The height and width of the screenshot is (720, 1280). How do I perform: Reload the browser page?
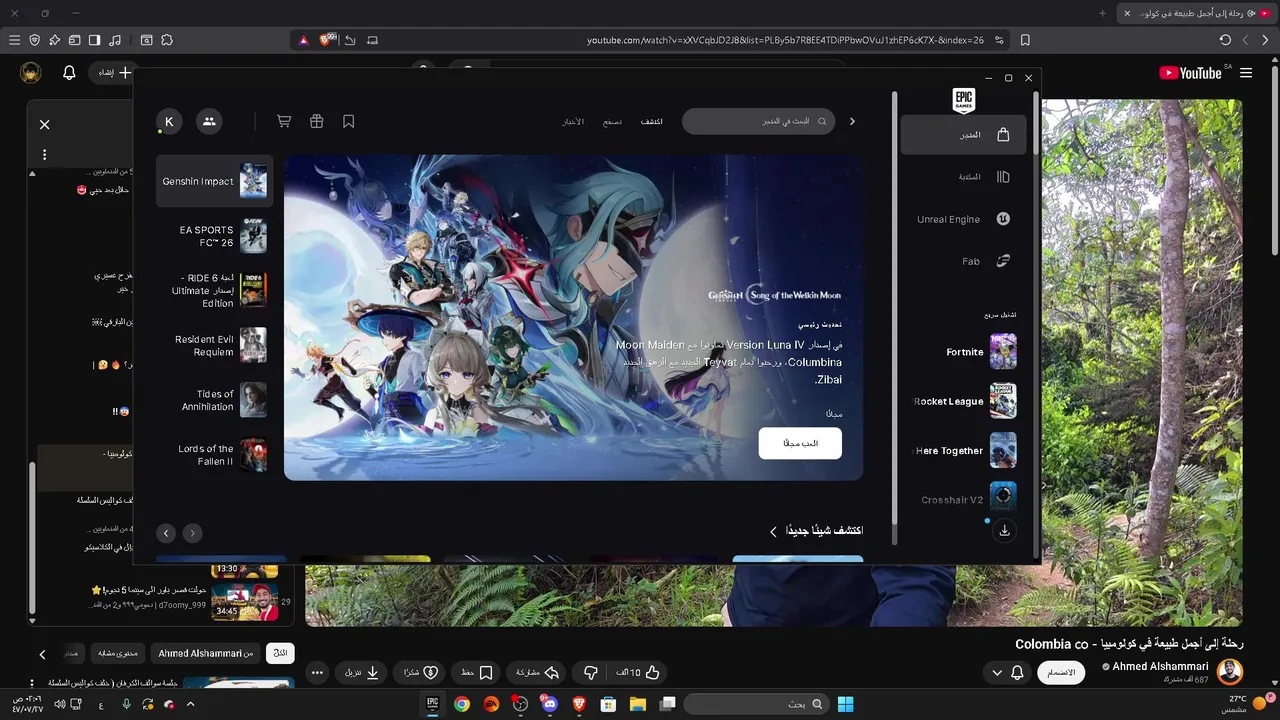(x=1225, y=40)
